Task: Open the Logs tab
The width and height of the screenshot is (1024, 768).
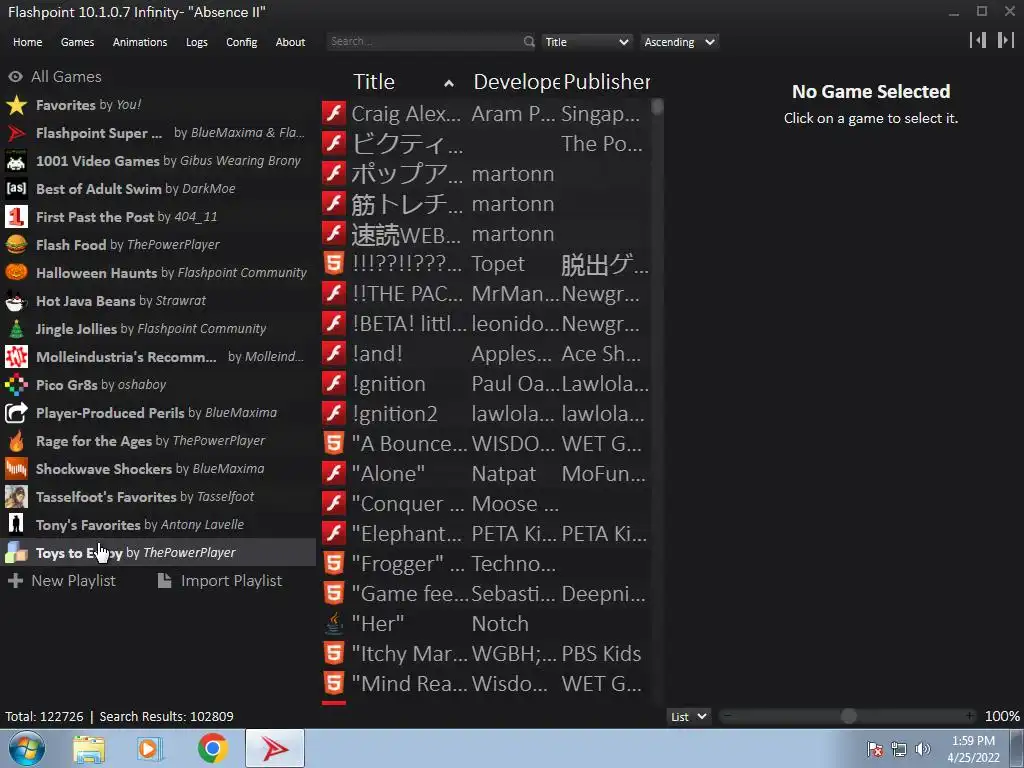Action: point(197,42)
